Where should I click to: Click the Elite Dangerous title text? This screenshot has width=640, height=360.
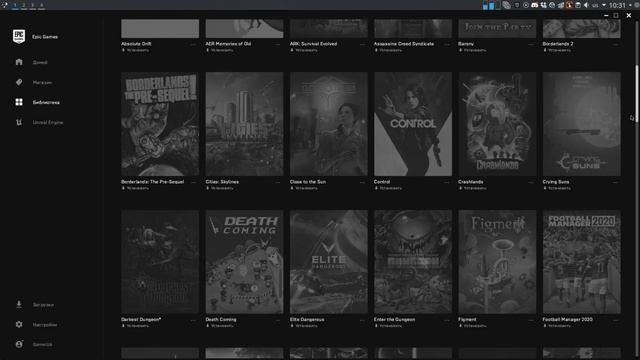click(307, 319)
